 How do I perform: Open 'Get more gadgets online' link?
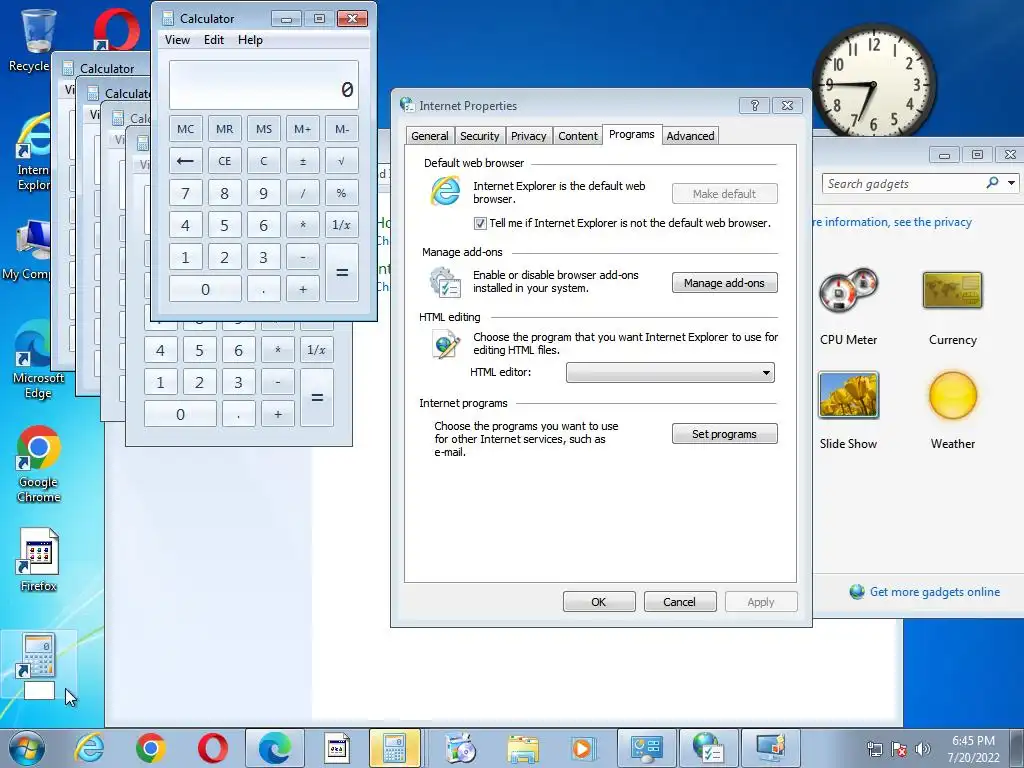pos(934,592)
